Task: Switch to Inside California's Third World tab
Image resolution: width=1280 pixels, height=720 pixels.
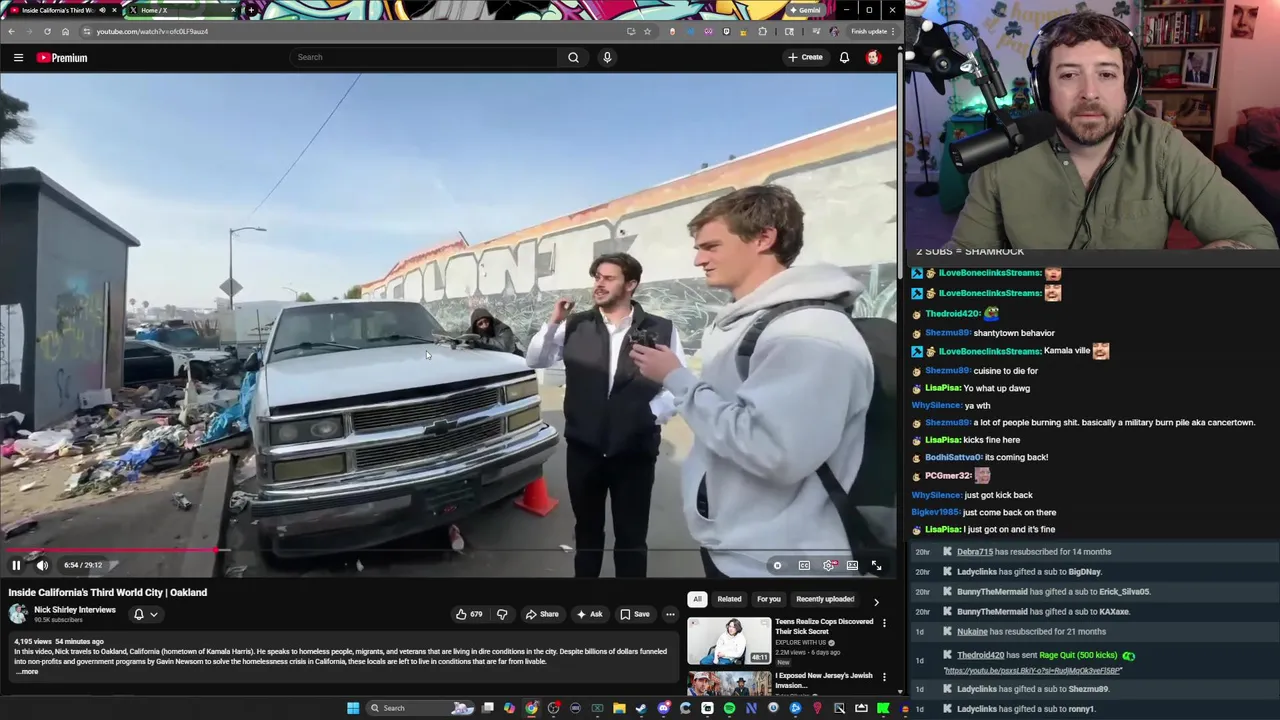Action: tap(60, 10)
